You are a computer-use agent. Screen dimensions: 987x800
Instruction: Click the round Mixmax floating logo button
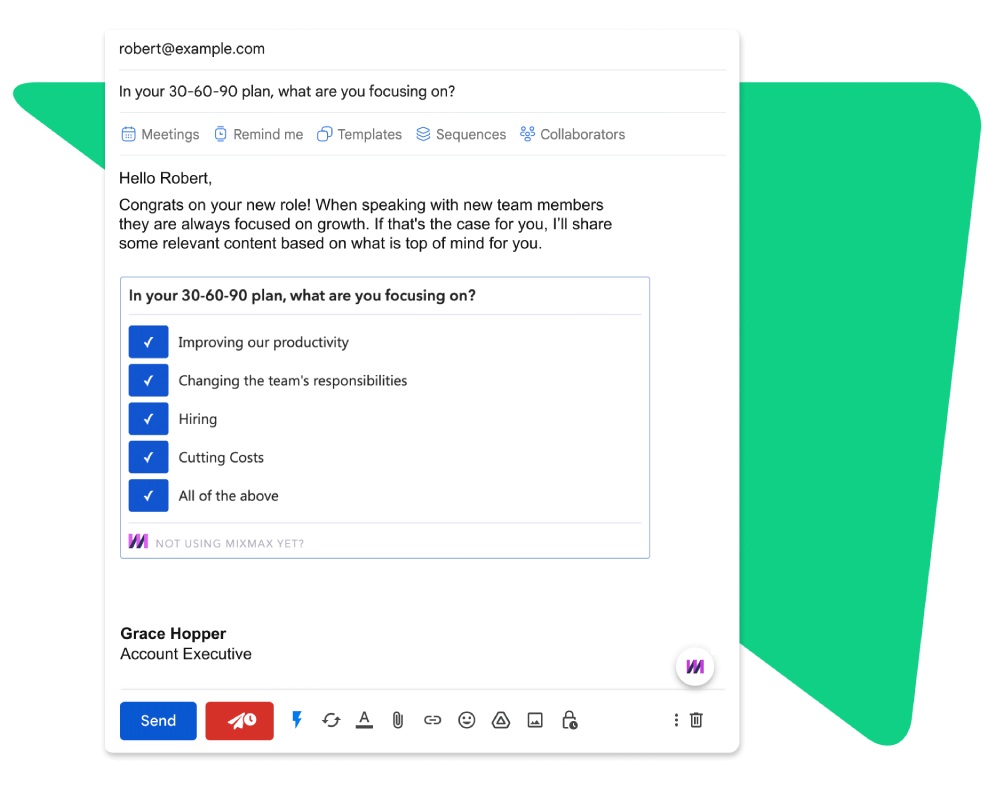click(x=695, y=667)
